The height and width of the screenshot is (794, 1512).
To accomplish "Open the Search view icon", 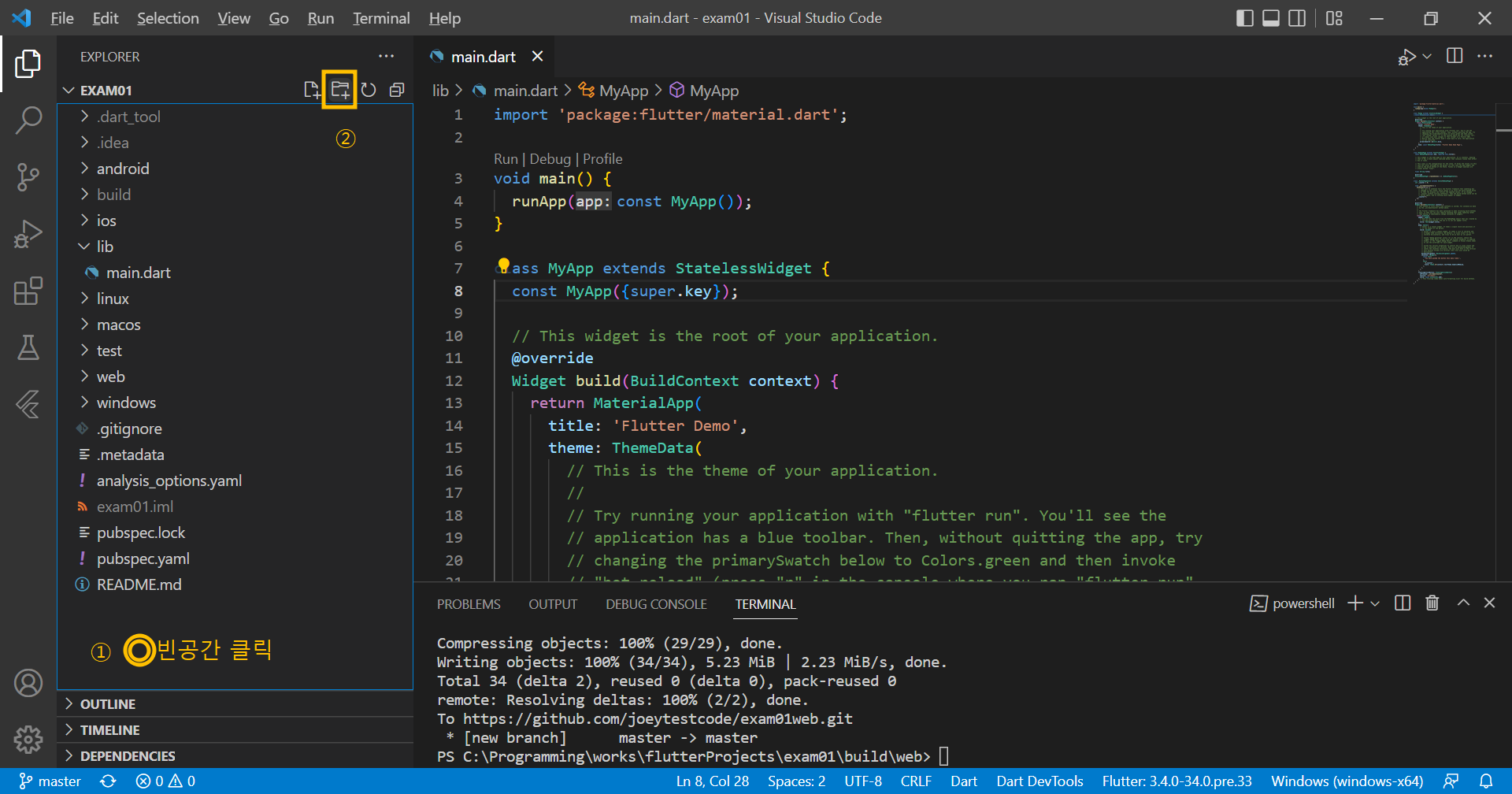I will click(x=28, y=121).
